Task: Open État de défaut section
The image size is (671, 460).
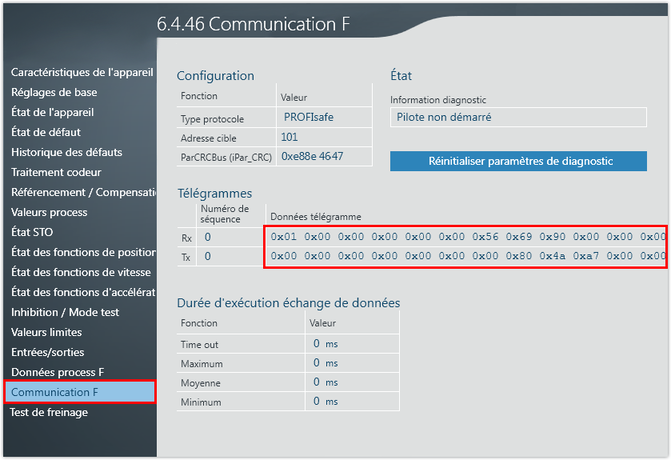Action: [x=46, y=132]
